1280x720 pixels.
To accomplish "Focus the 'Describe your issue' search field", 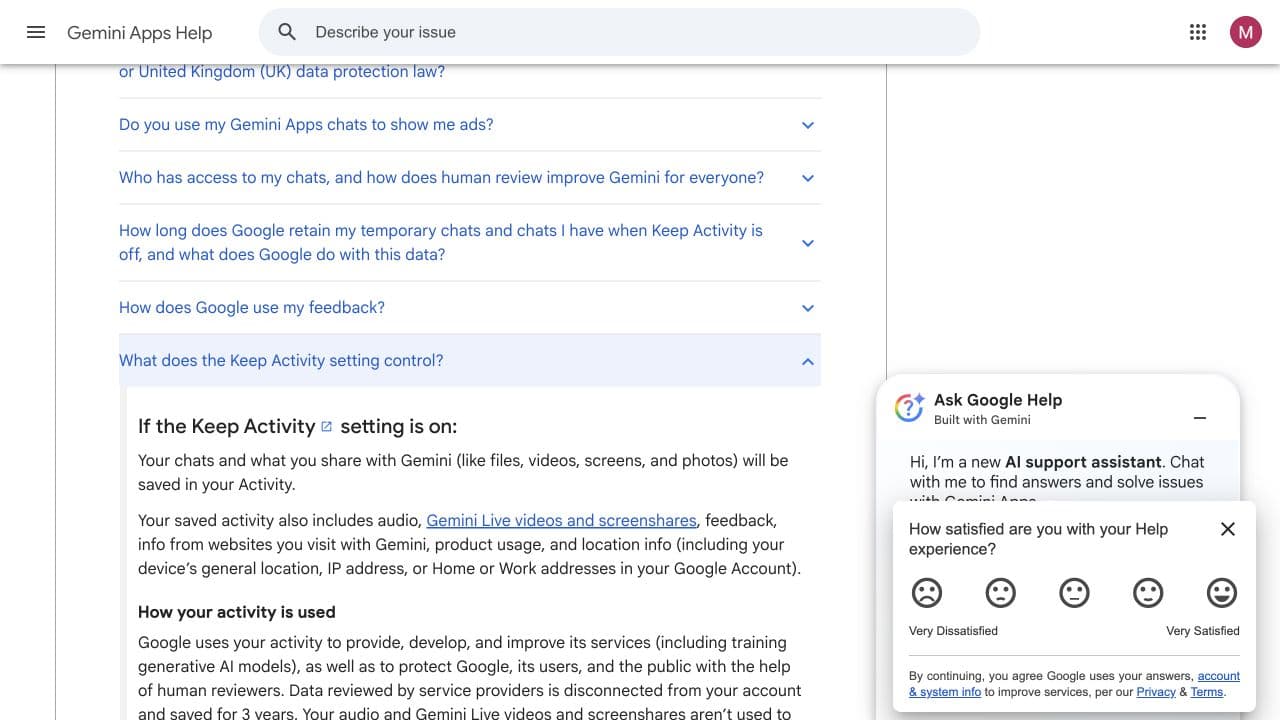I will [x=619, y=32].
